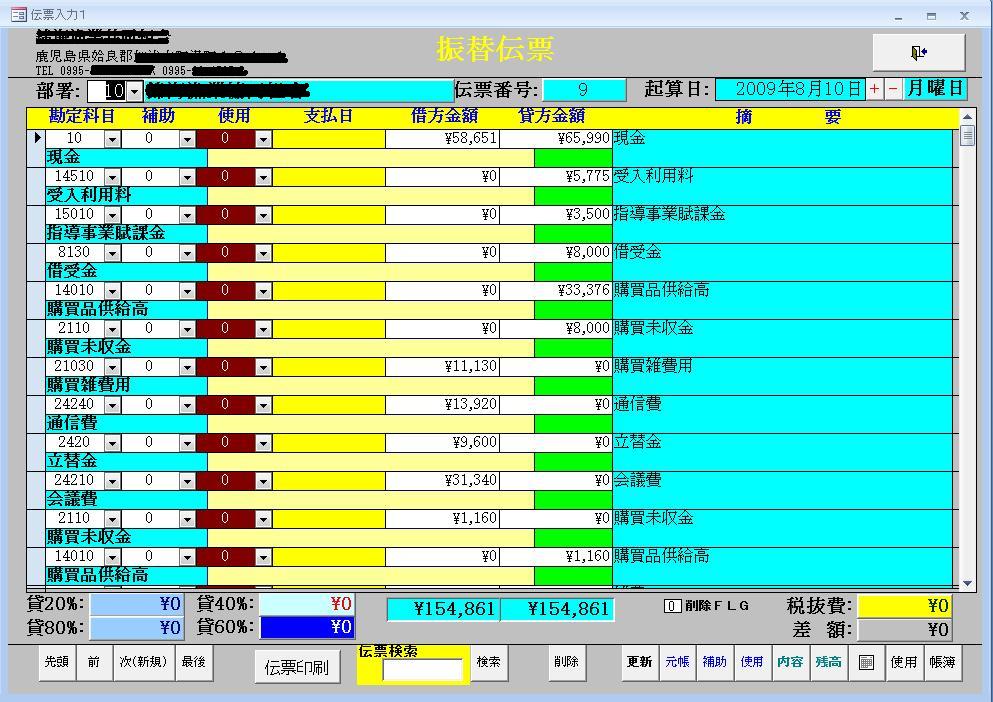Click the 伝票検索 input field
The width and height of the screenshot is (993, 702).
[x=423, y=669]
